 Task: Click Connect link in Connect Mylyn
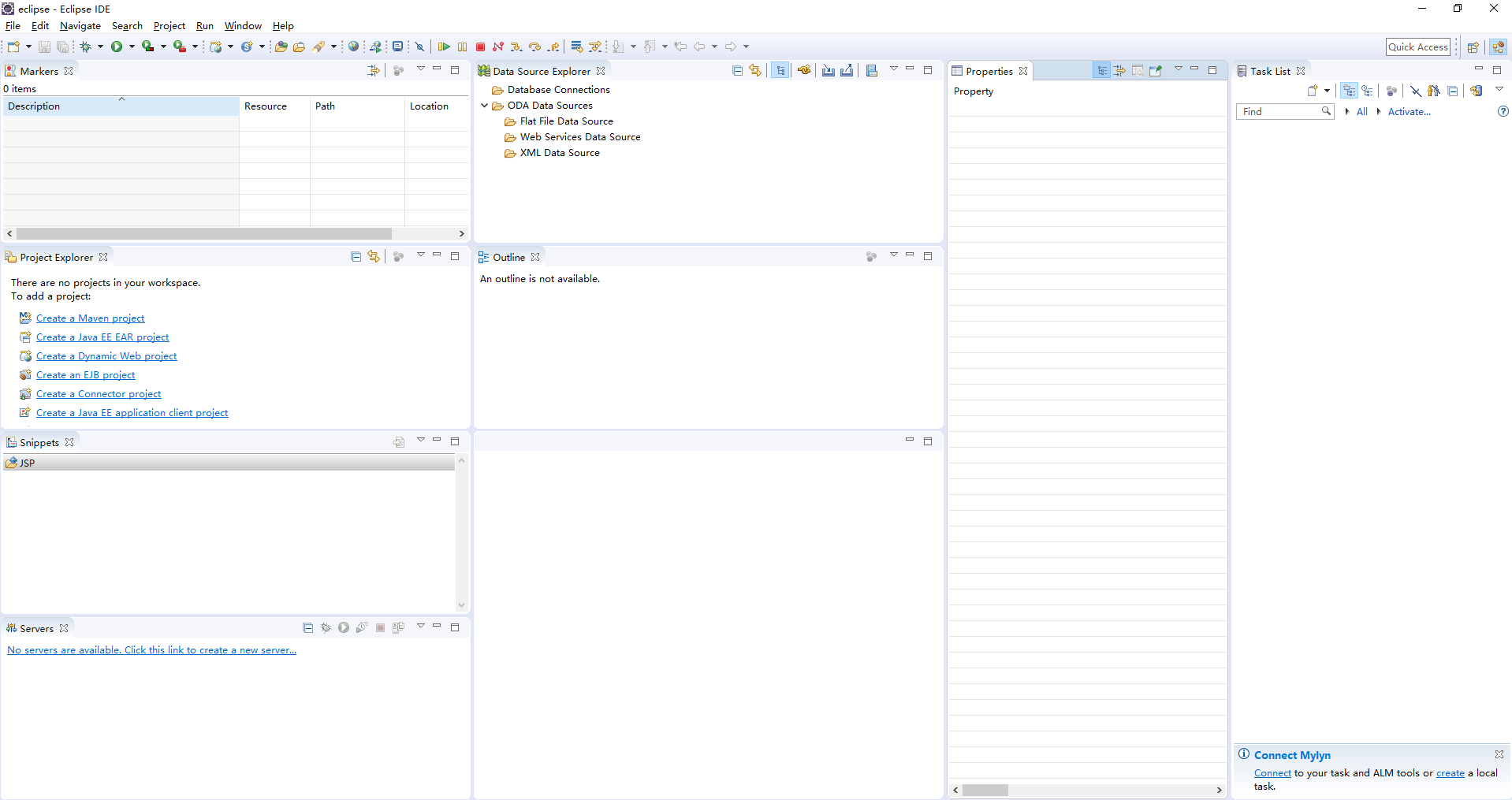[x=1272, y=773]
